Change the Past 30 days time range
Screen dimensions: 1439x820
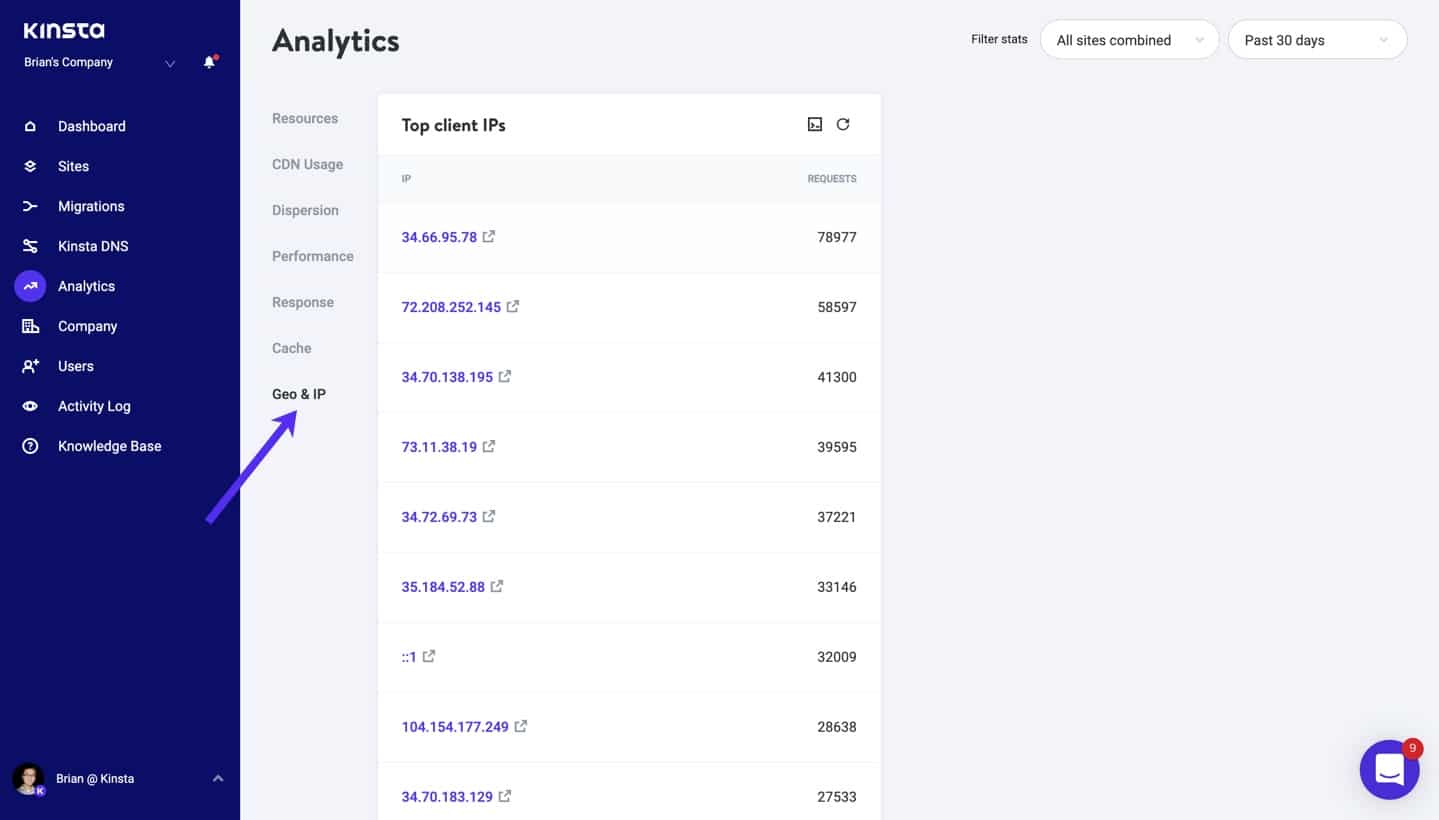[x=1316, y=40]
